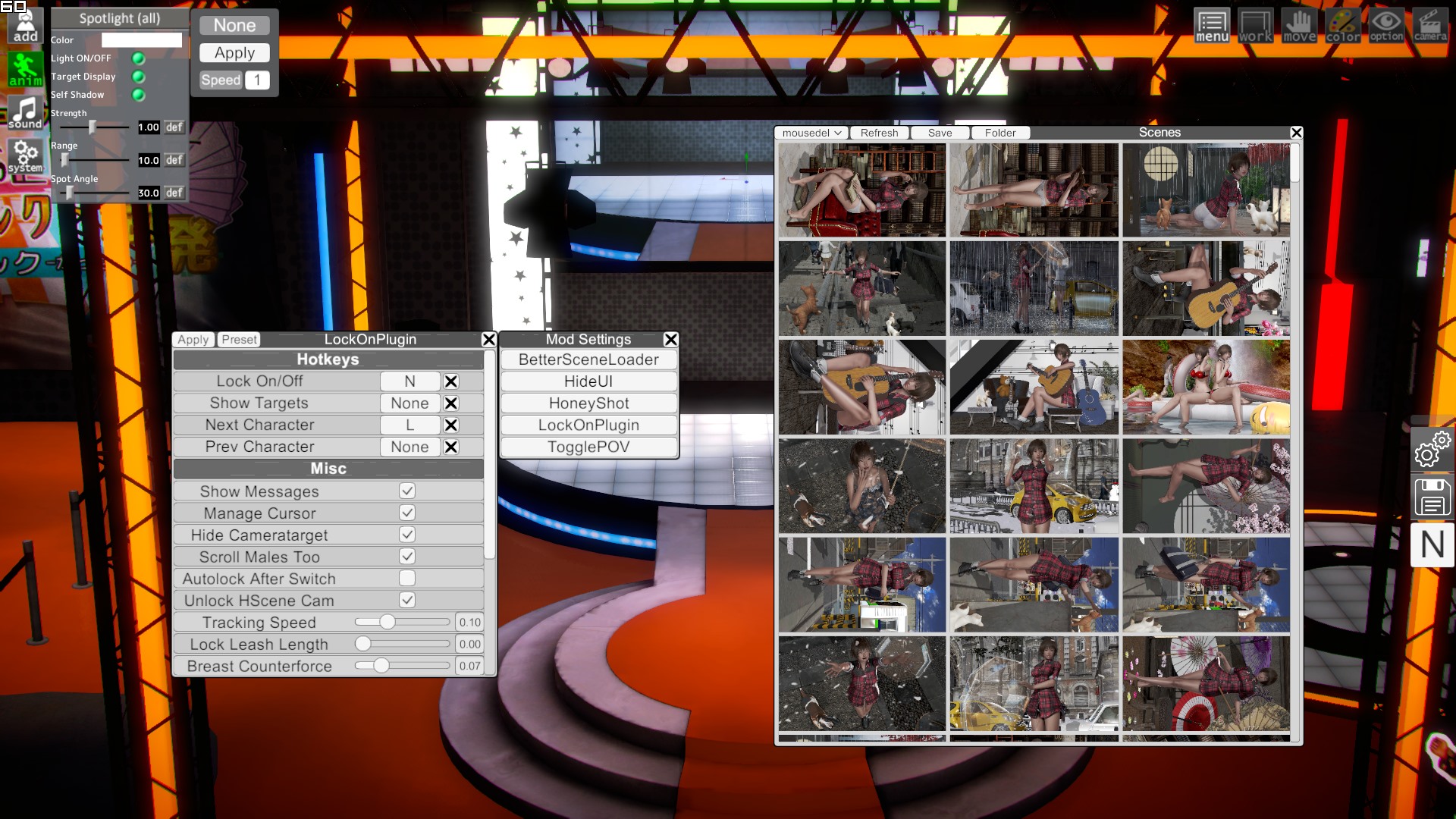The width and height of the screenshot is (1456, 819).
Task: Select BetterSceneLoader from Mod Settings
Action: pos(589,359)
